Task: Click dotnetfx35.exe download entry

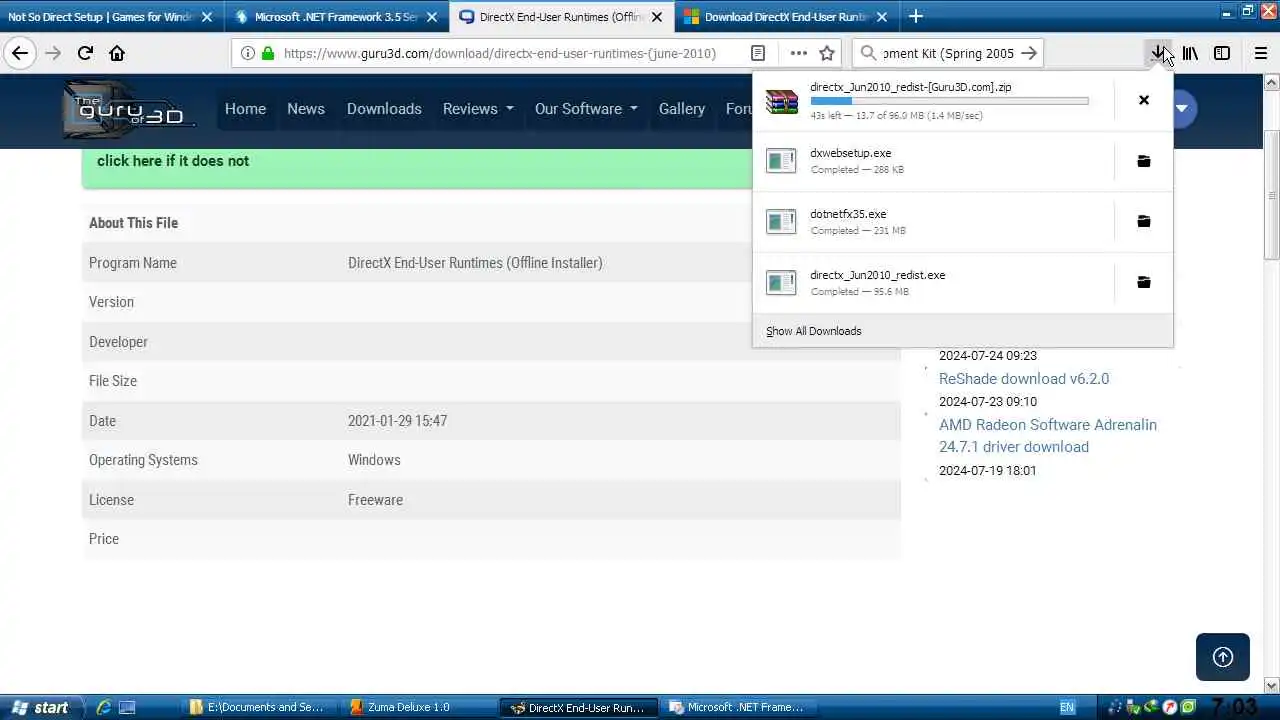Action: pyautogui.click(x=933, y=221)
